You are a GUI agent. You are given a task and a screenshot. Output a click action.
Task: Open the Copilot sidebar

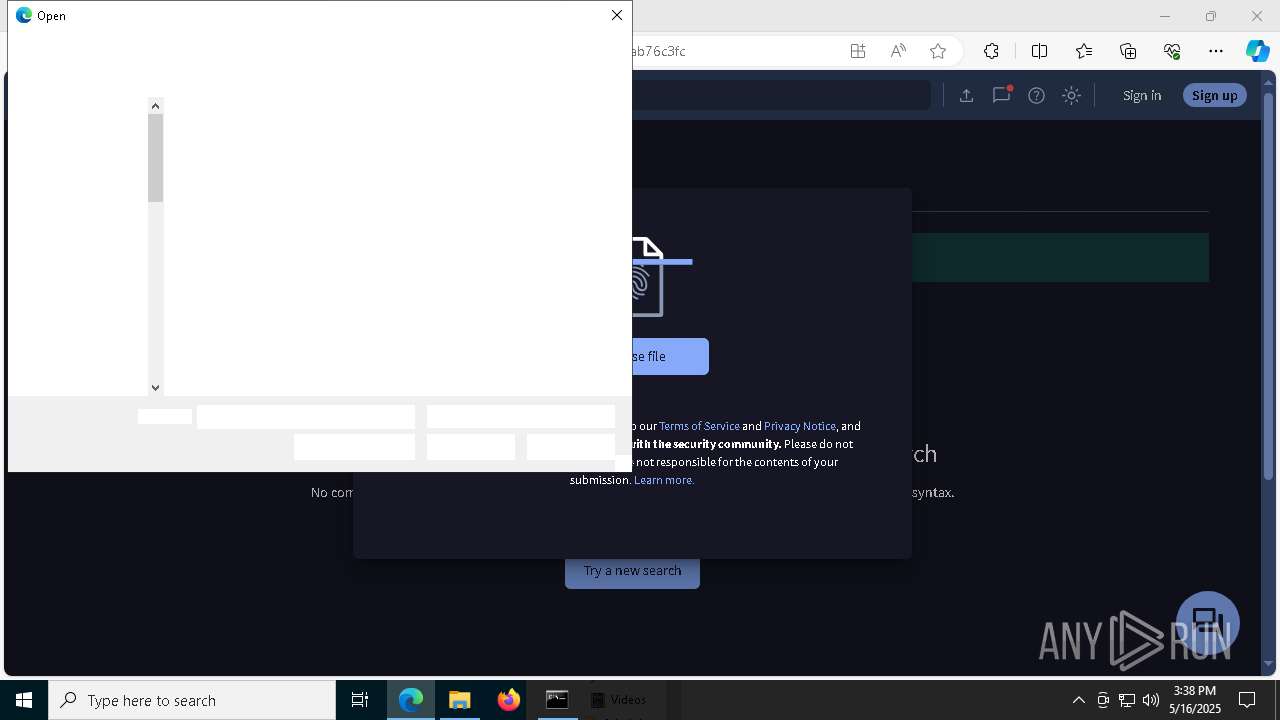(x=1257, y=51)
